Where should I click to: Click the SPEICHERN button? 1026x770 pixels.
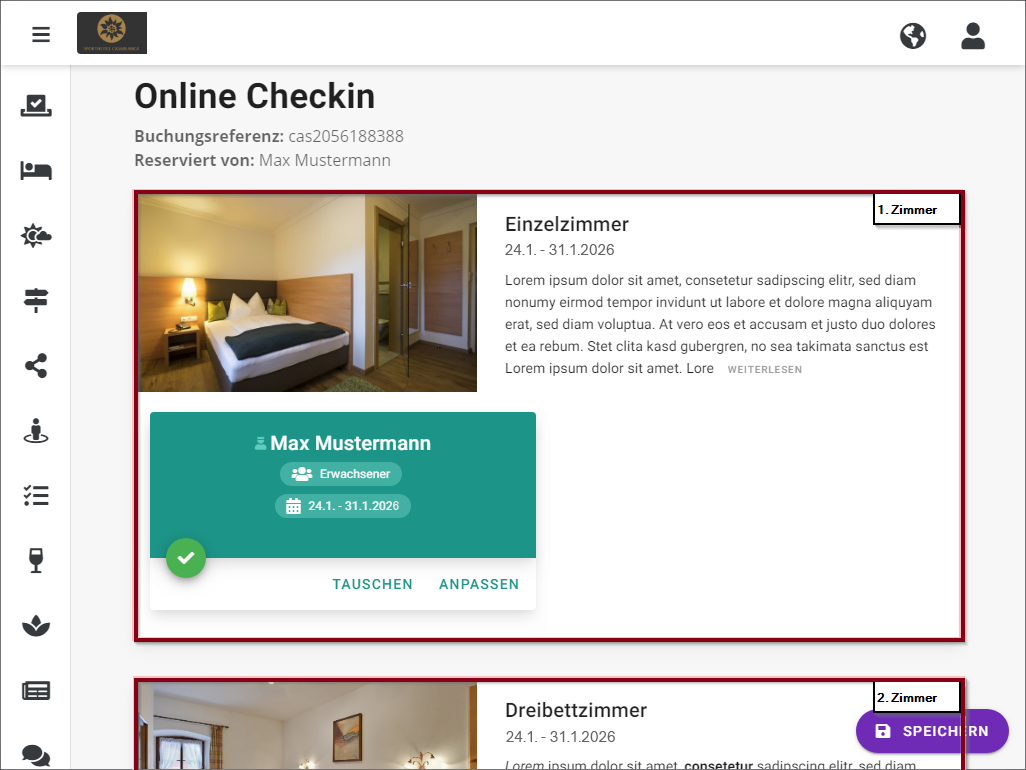(932, 731)
